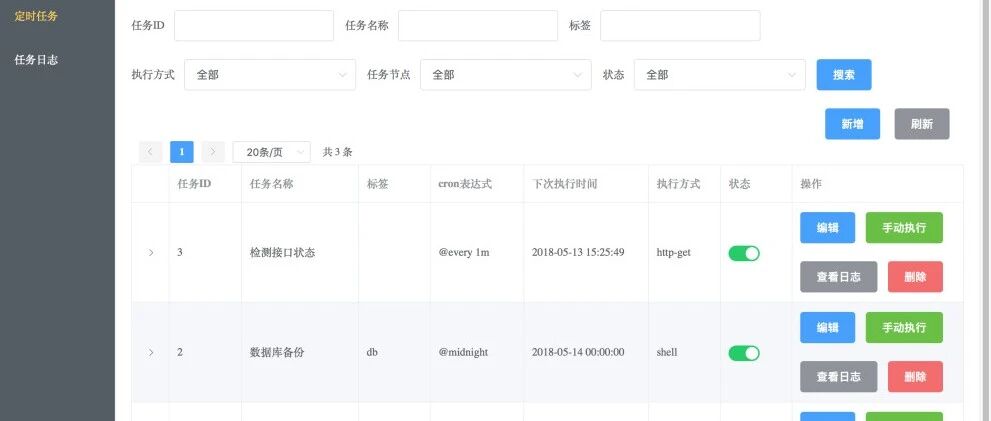This screenshot has height=421, width=991.
Task: Manually execute the 数据库备份 task
Action: point(904,327)
